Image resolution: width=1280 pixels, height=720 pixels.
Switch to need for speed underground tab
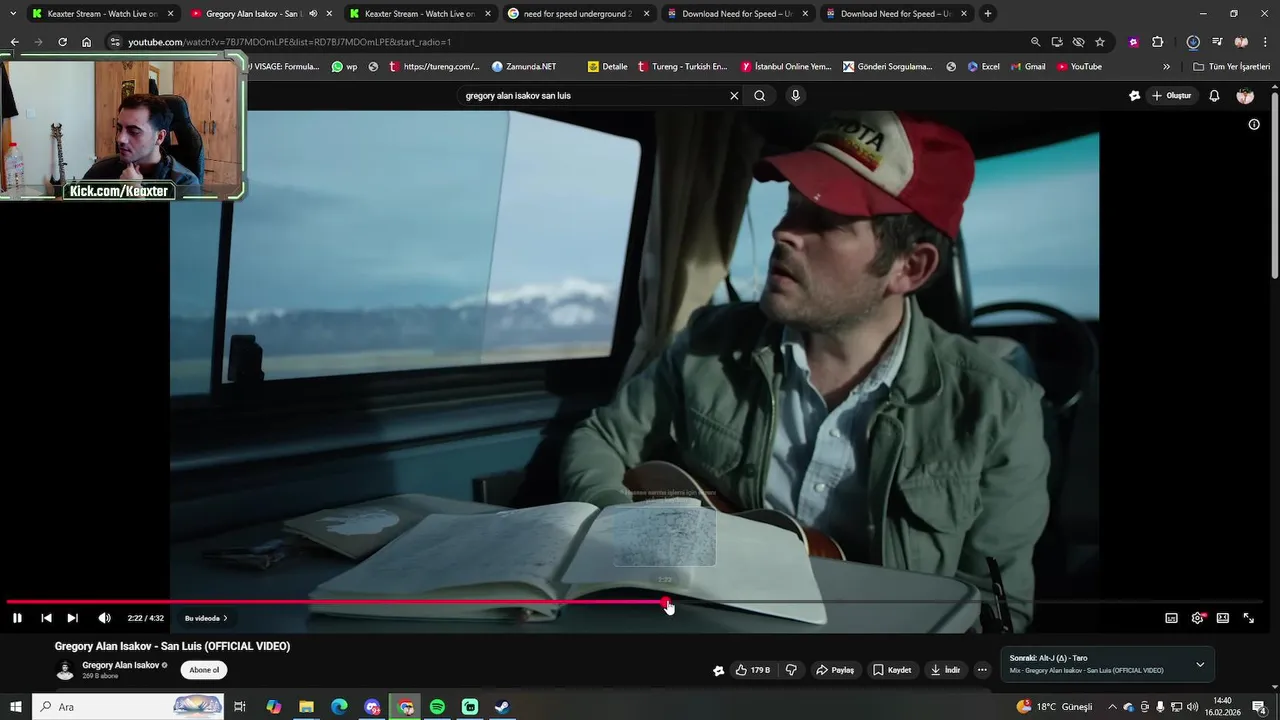[578, 14]
